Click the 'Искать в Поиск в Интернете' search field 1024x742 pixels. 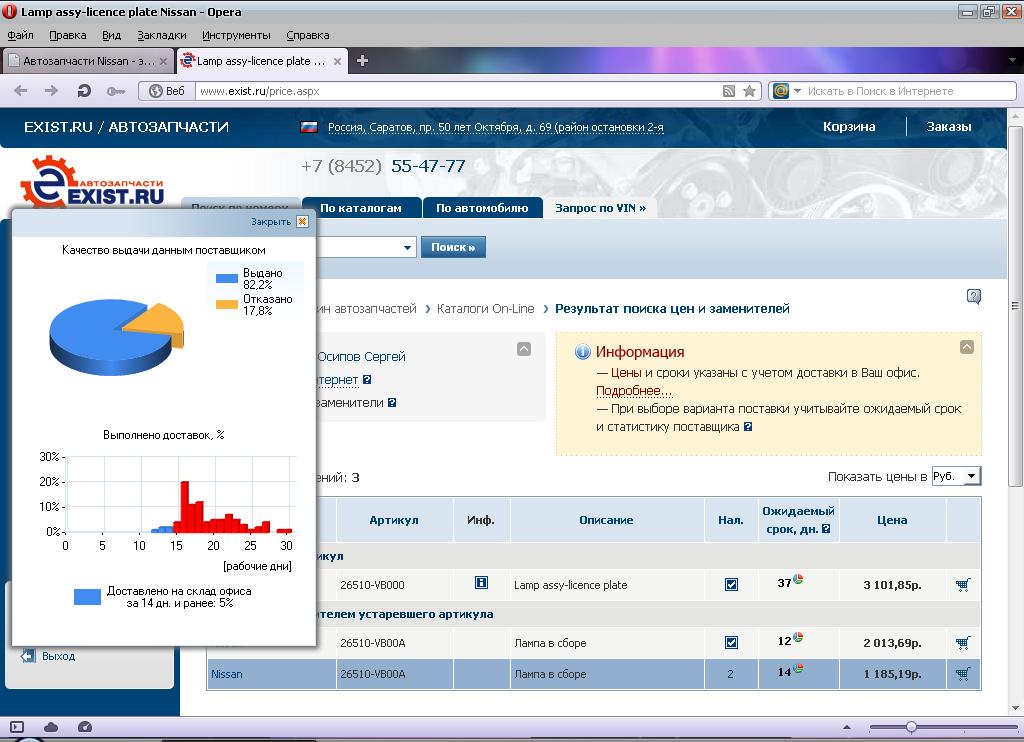[909, 91]
